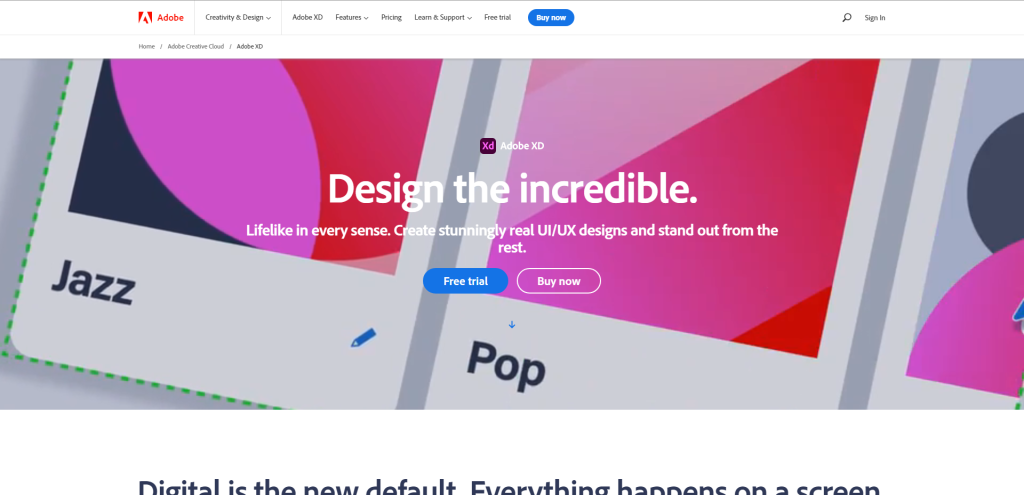Click the blue down arrow below buttons
This screenshot has width=1024, height=495.
pos(512,325)
